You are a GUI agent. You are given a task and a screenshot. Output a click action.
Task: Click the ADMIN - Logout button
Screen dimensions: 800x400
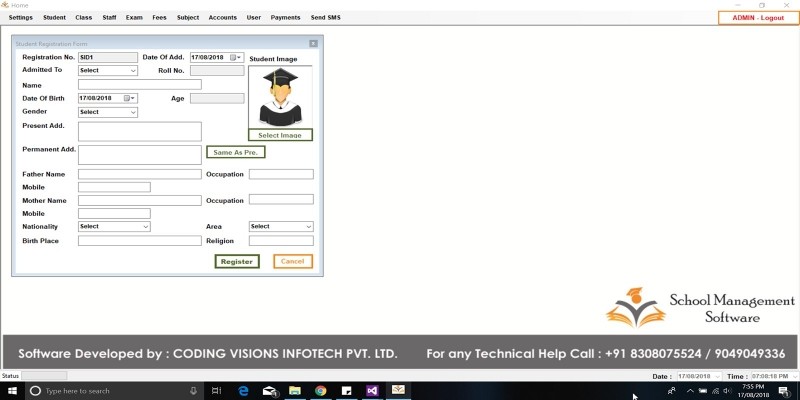[x=758, y=18]
